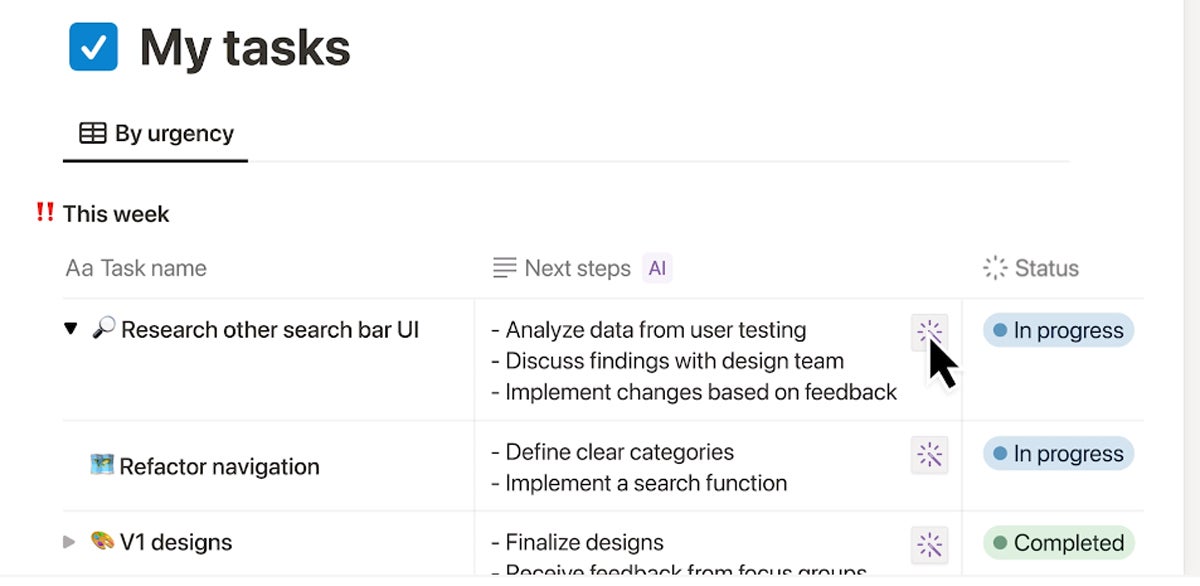Click the palette emoji on V1 designs

(x=102, y=541)
